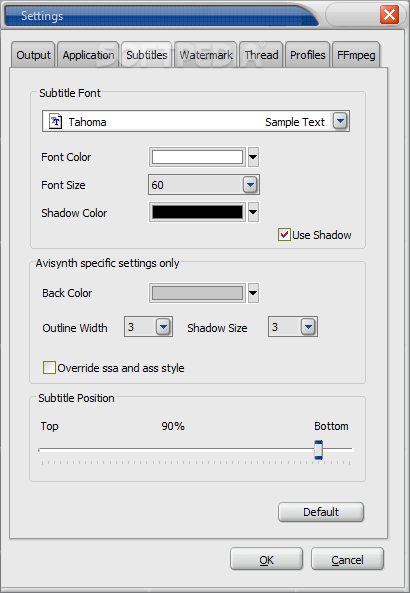Enable the Use Shadow checkbox

point(284,235)
